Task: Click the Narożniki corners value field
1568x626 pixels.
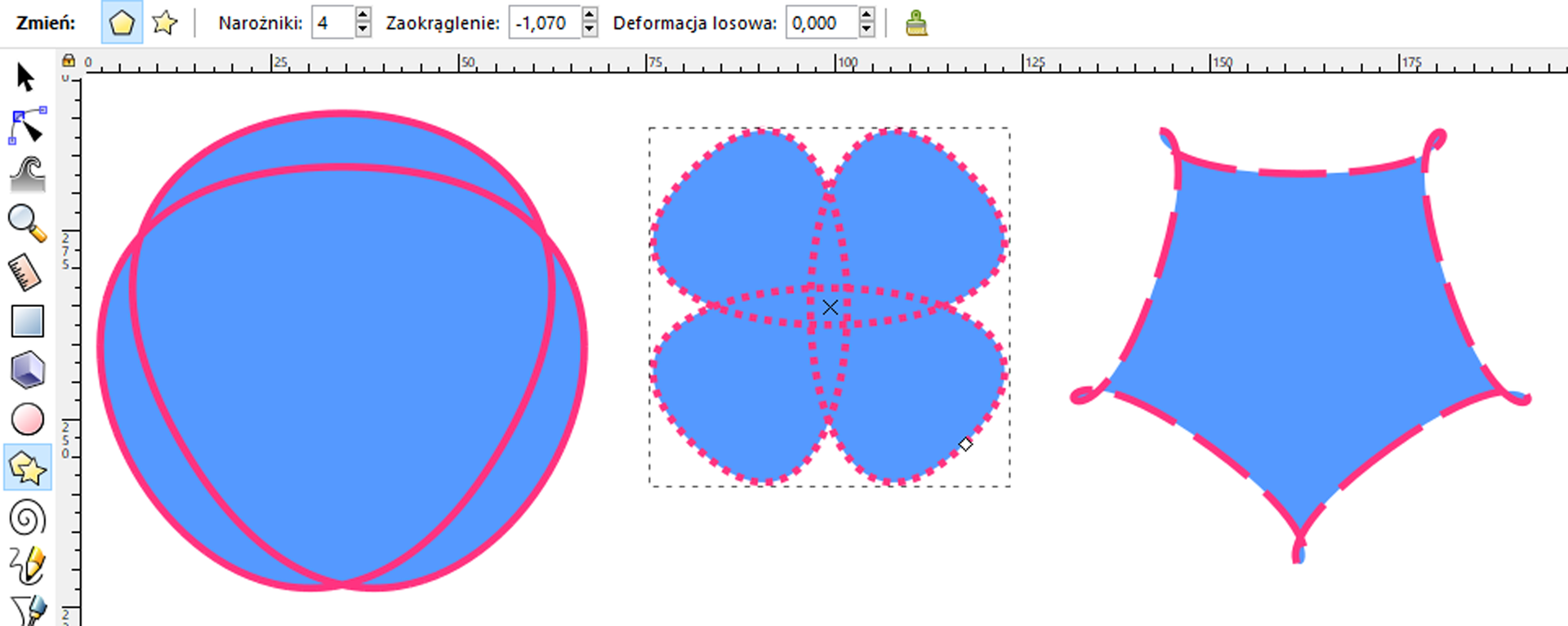Action: 333,23
